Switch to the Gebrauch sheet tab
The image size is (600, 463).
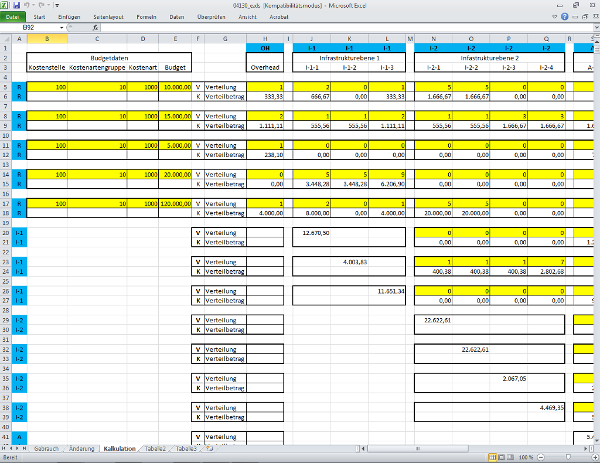(x=46, y=449)
